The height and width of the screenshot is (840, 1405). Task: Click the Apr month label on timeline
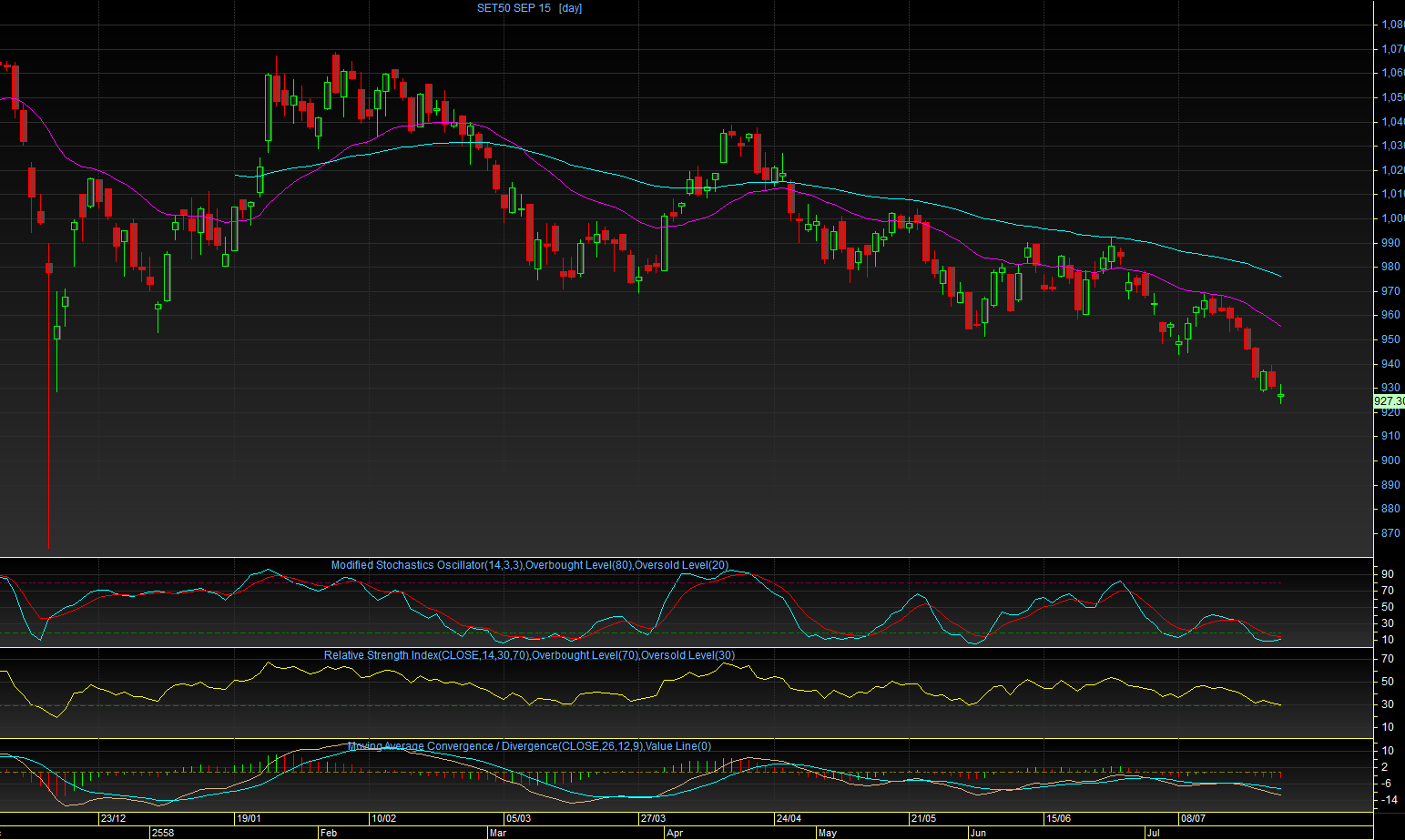(675, 833)
